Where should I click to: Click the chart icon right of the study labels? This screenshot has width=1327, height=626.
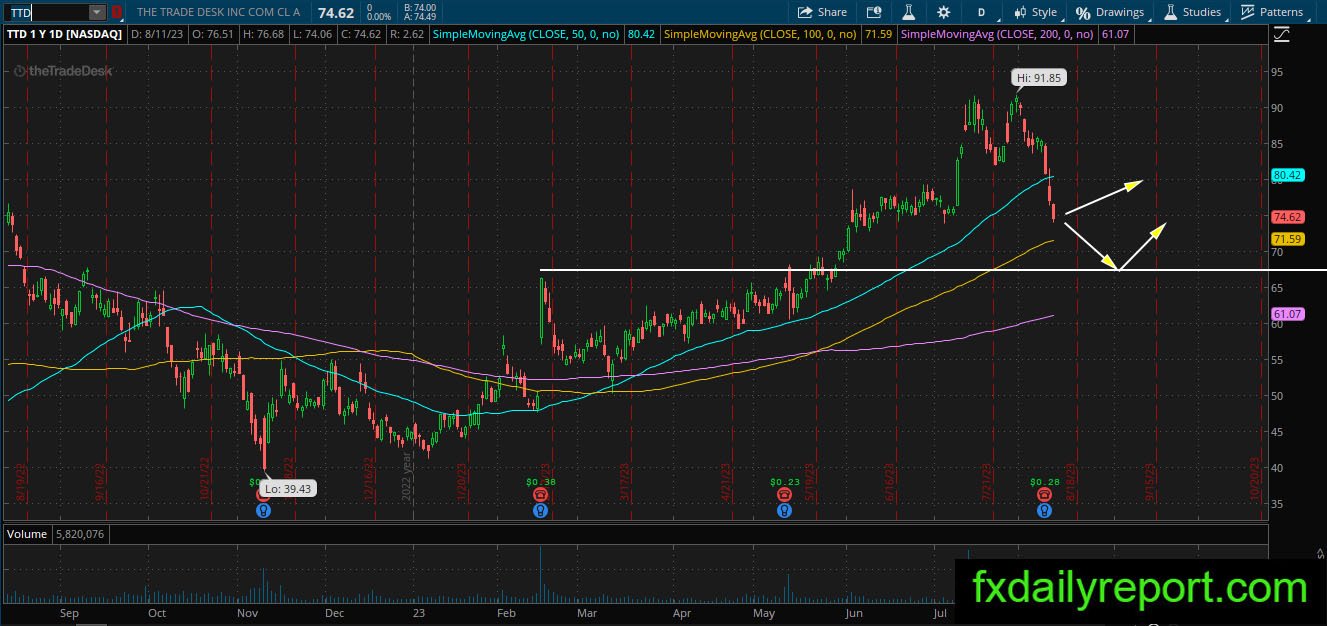1282,34
